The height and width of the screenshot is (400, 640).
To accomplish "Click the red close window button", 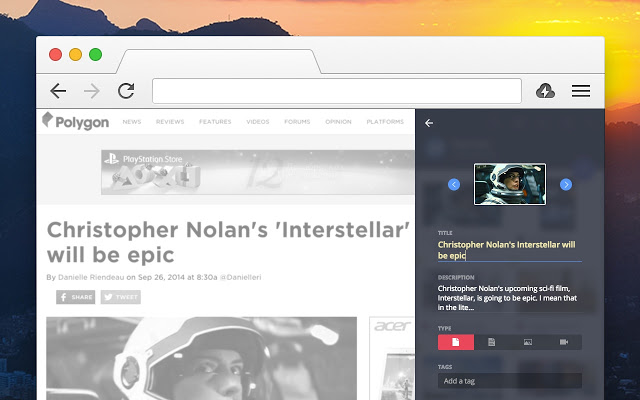I will pos(56,54).
